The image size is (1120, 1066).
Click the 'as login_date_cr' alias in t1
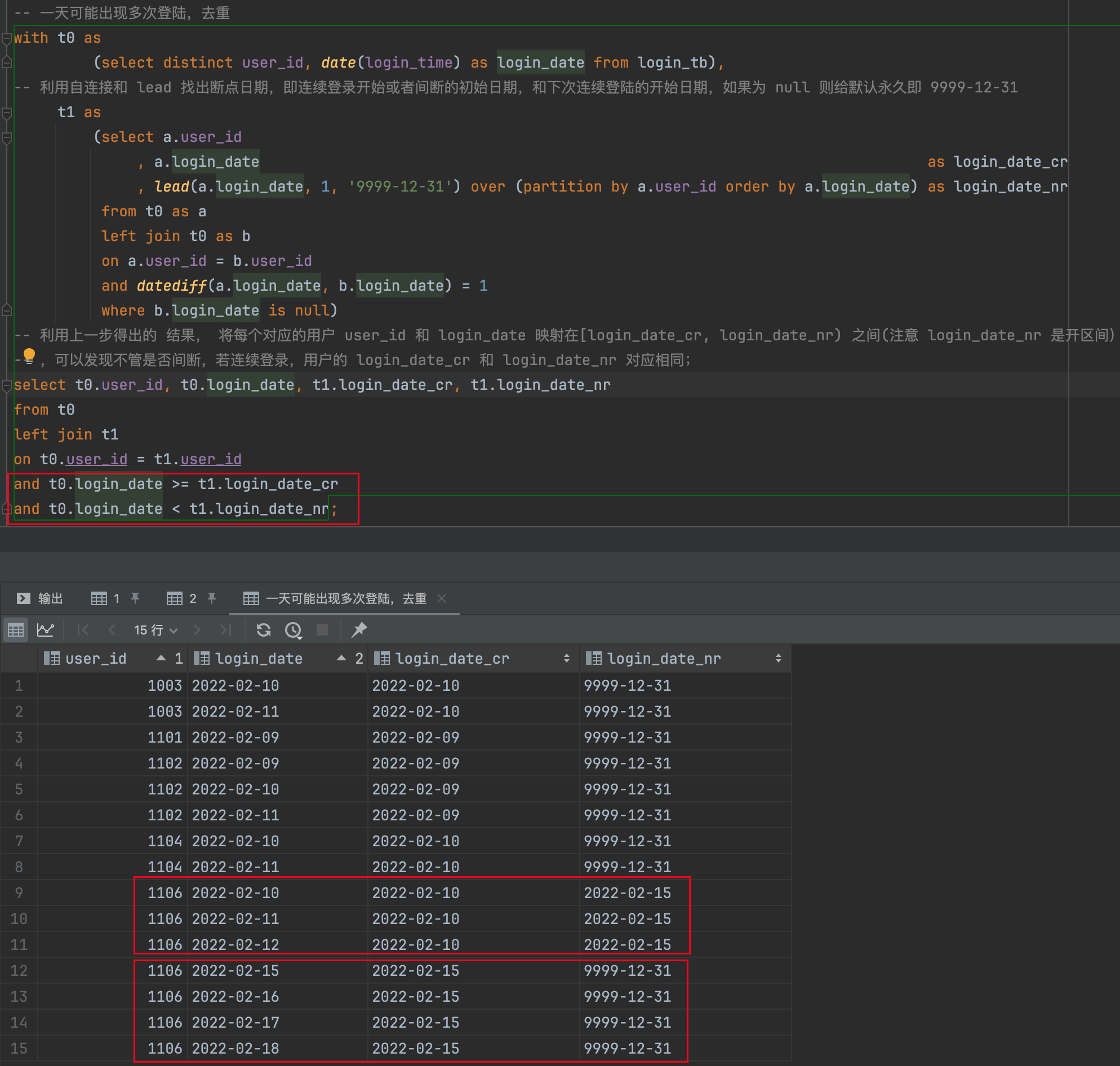click(x=997, y=162)
